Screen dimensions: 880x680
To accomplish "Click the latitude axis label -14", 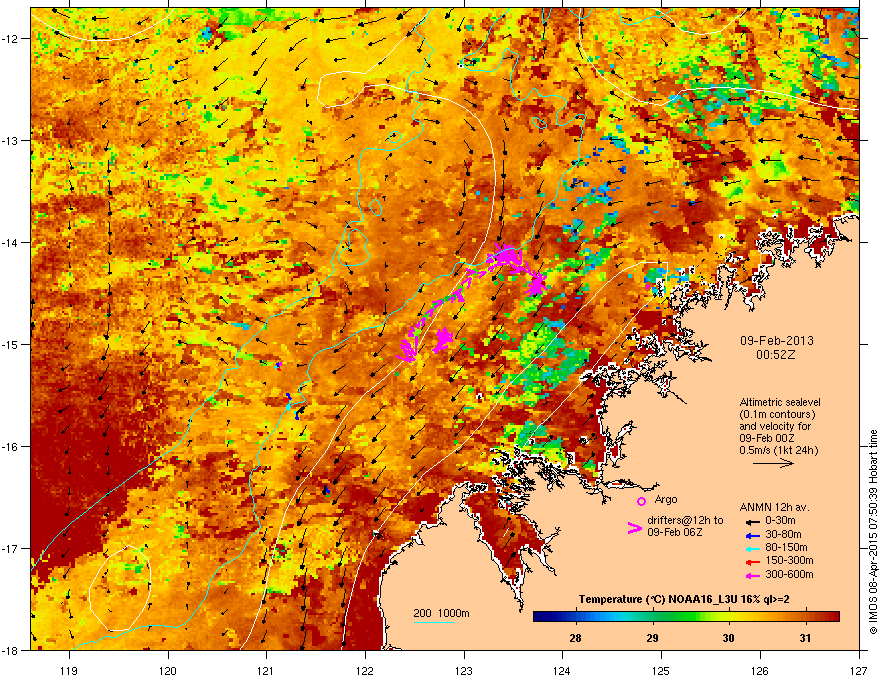I will pyautogui.click(x=11, y=242).
